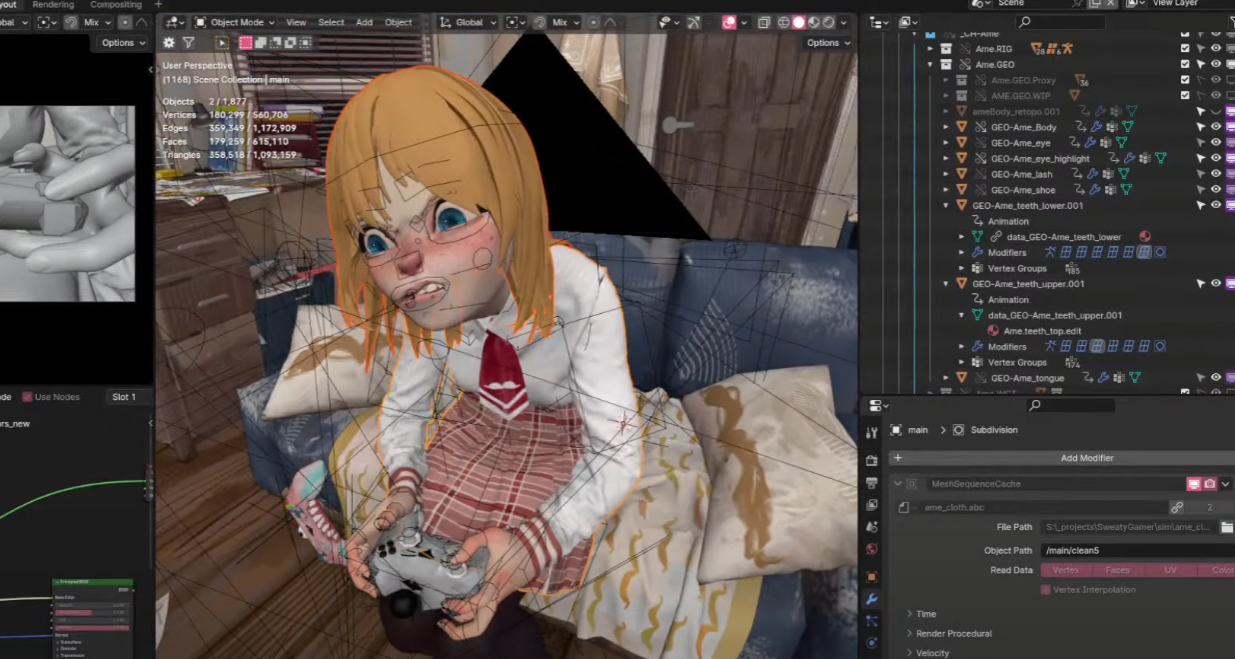Click the link icon next to ame_cloth.abc
This screenshot has width=1235, height=659.
1177,507
